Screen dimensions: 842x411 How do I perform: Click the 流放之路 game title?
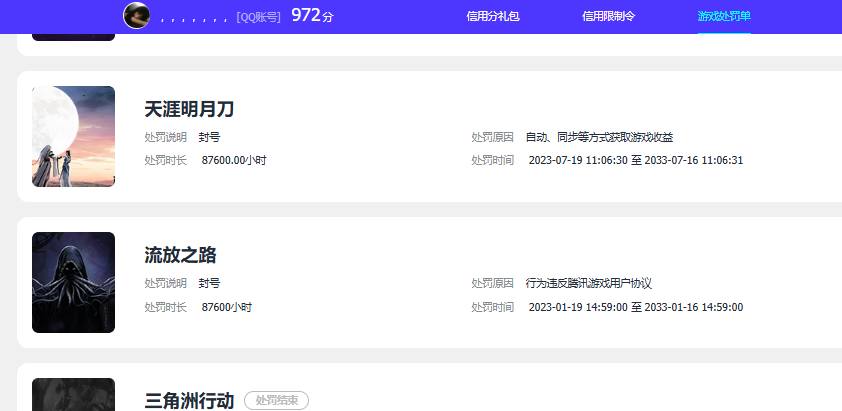[180, 255]
